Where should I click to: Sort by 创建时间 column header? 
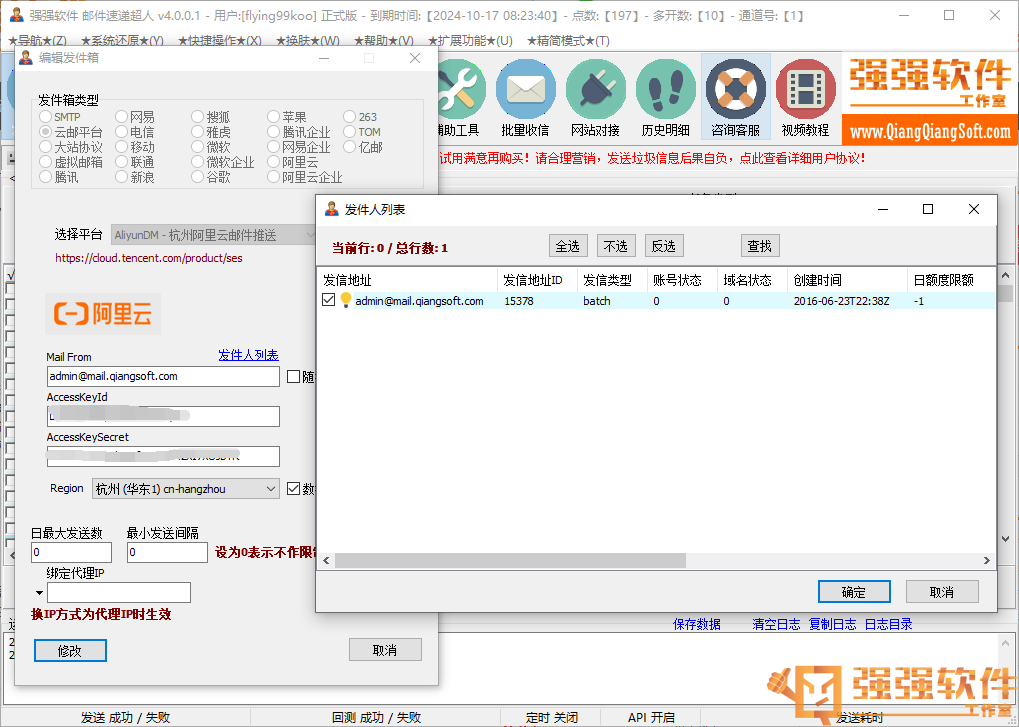click(x=847, y=280)
